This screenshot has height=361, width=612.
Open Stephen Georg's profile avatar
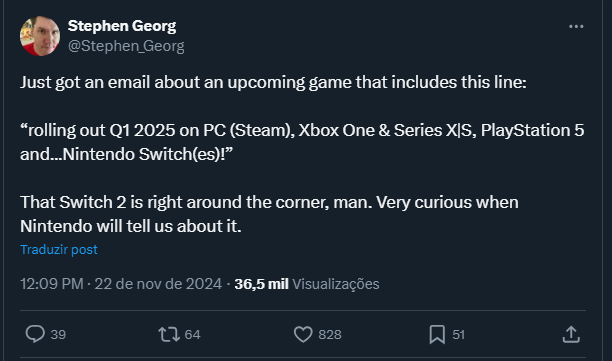point(40,36)
